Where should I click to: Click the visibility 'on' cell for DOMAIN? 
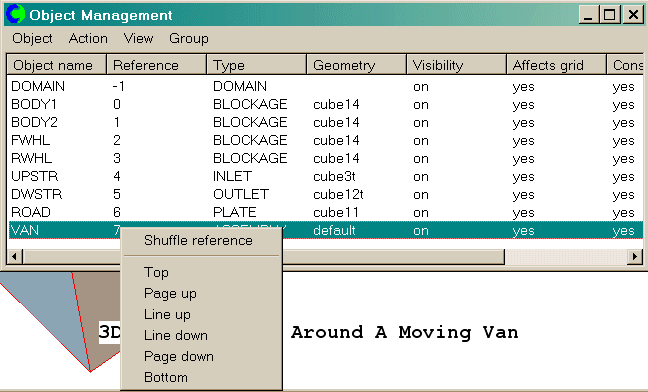point(421,87)
